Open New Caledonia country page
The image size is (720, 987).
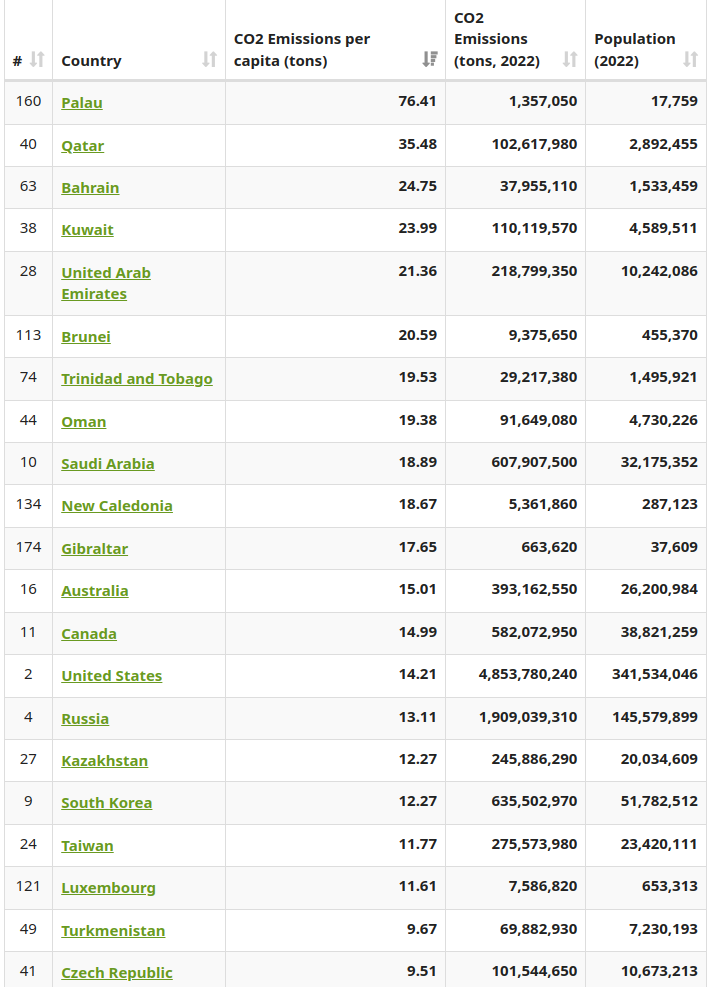click(x=116, y=506)
